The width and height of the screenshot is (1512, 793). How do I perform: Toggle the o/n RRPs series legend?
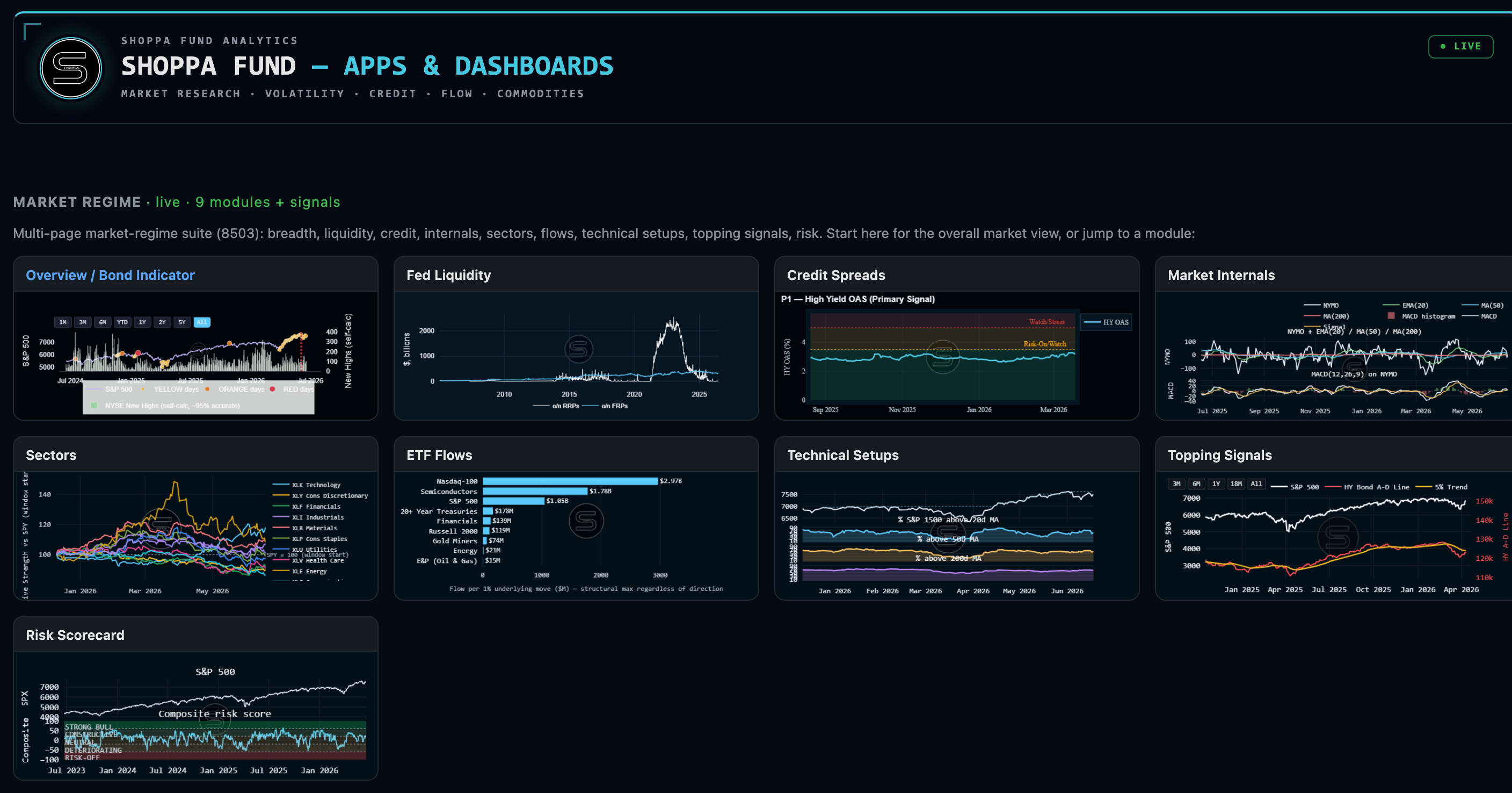point(555,406)
